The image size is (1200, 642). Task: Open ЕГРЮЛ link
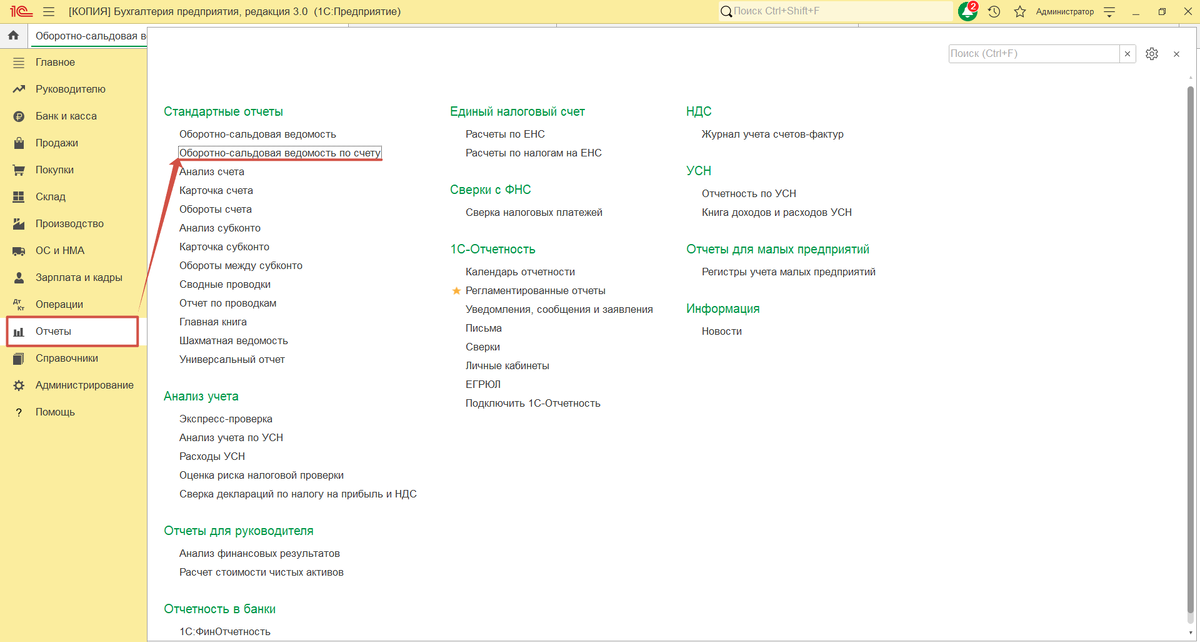[483, 384]
